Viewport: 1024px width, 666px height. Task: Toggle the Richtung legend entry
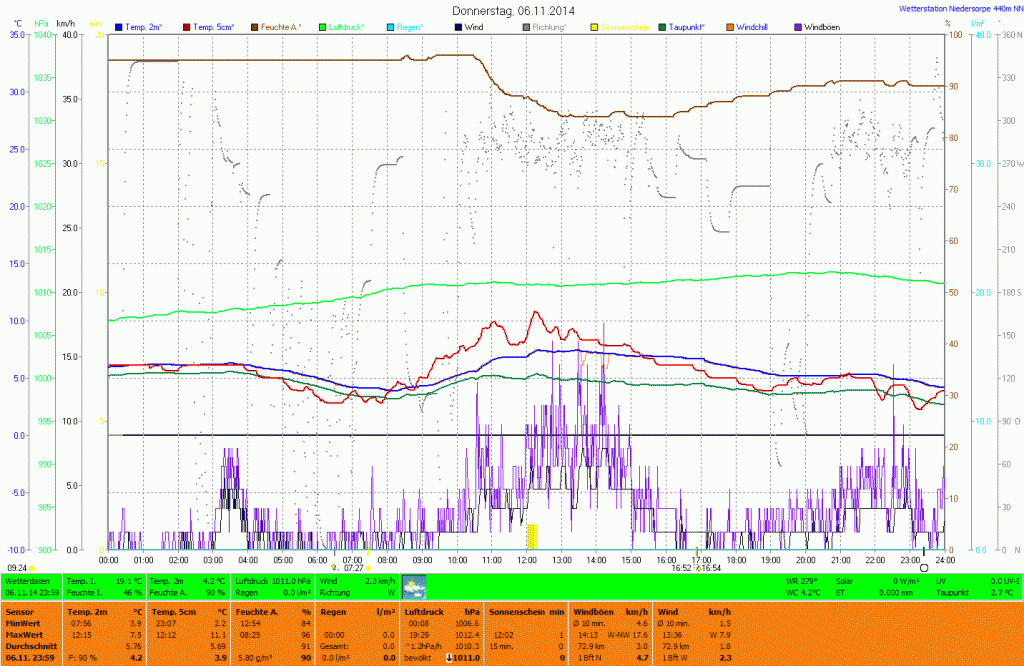coord(527,26)
